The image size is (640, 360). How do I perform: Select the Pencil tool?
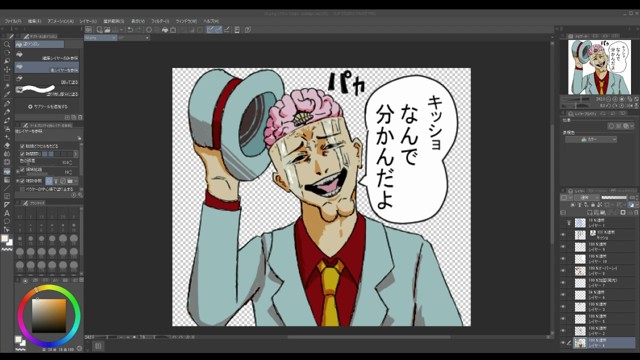tap(7, 112)
